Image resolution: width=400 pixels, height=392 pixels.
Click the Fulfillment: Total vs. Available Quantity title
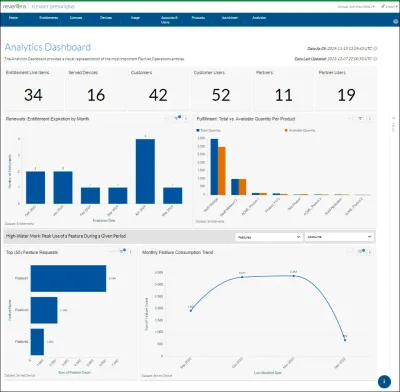click(246, 119)
